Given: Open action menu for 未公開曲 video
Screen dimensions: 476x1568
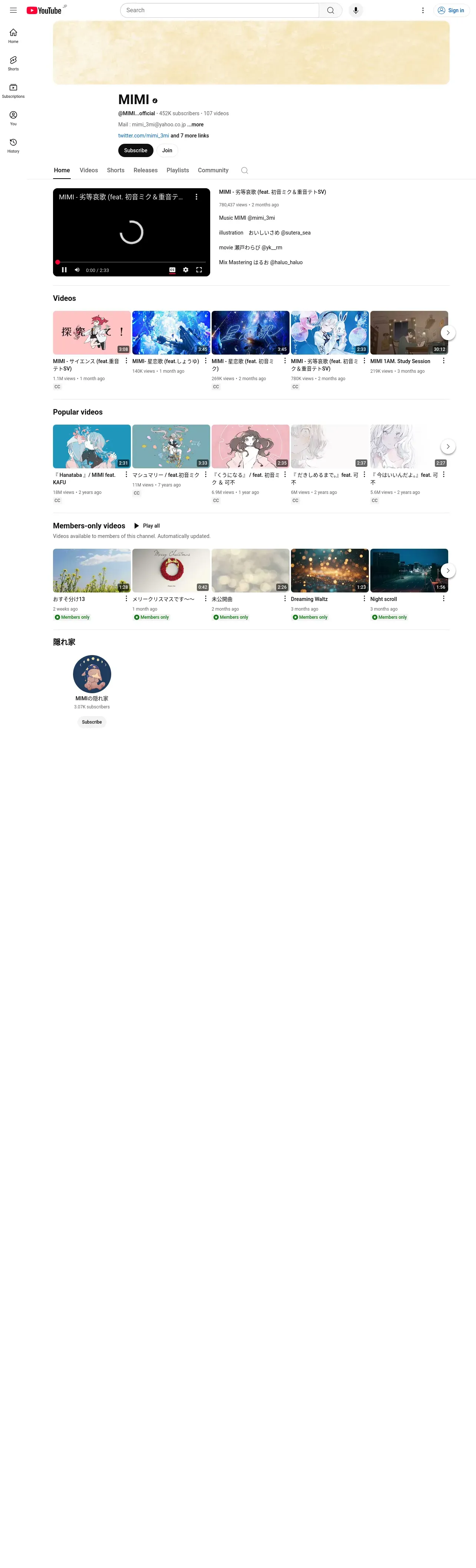Looking at the screenshot, I should point(285,599).
